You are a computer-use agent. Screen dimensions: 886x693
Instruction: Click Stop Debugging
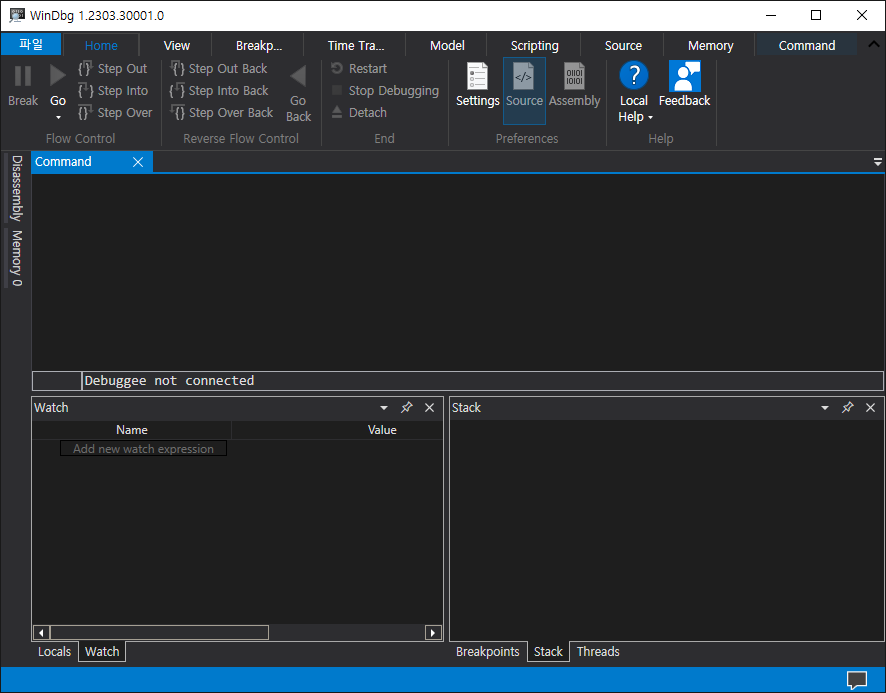385,90
